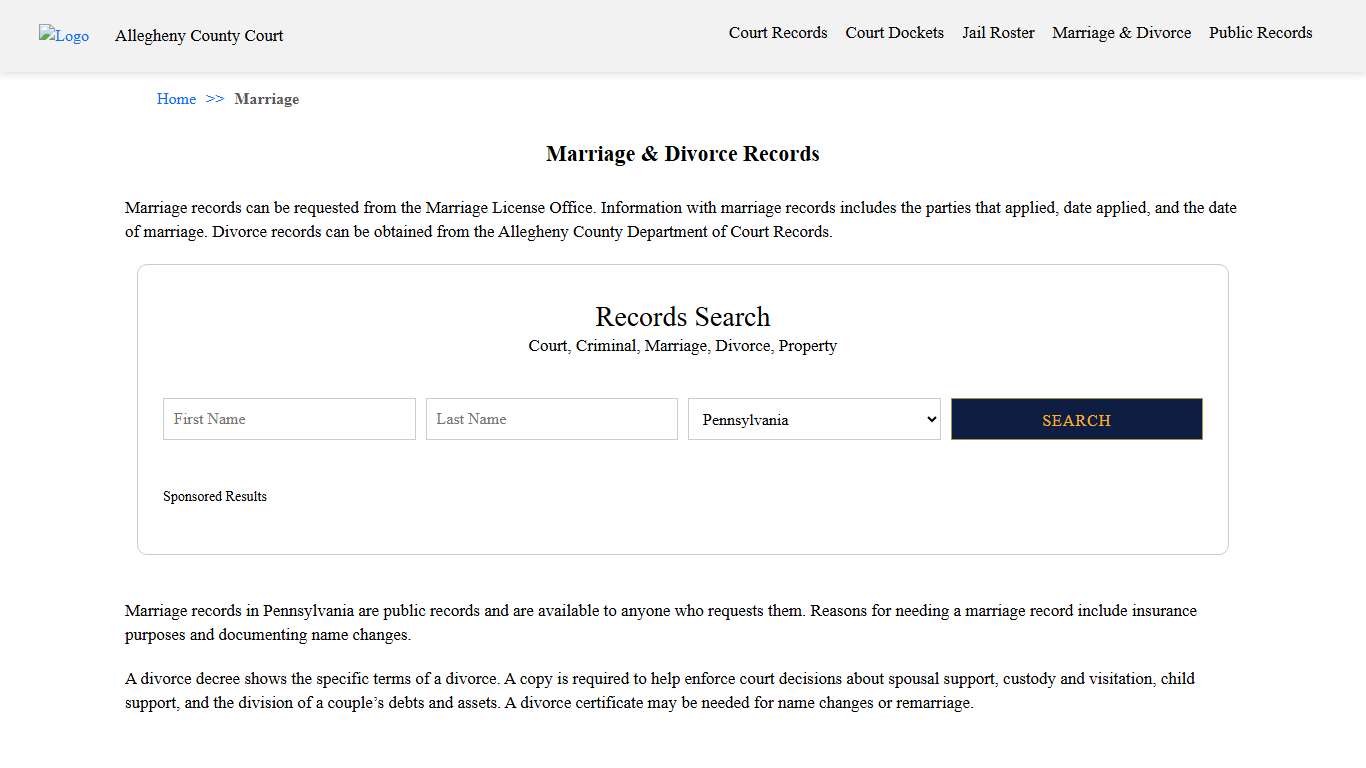
Task: Click the broken Logo image placeholder
Action: tap(63, 36)
